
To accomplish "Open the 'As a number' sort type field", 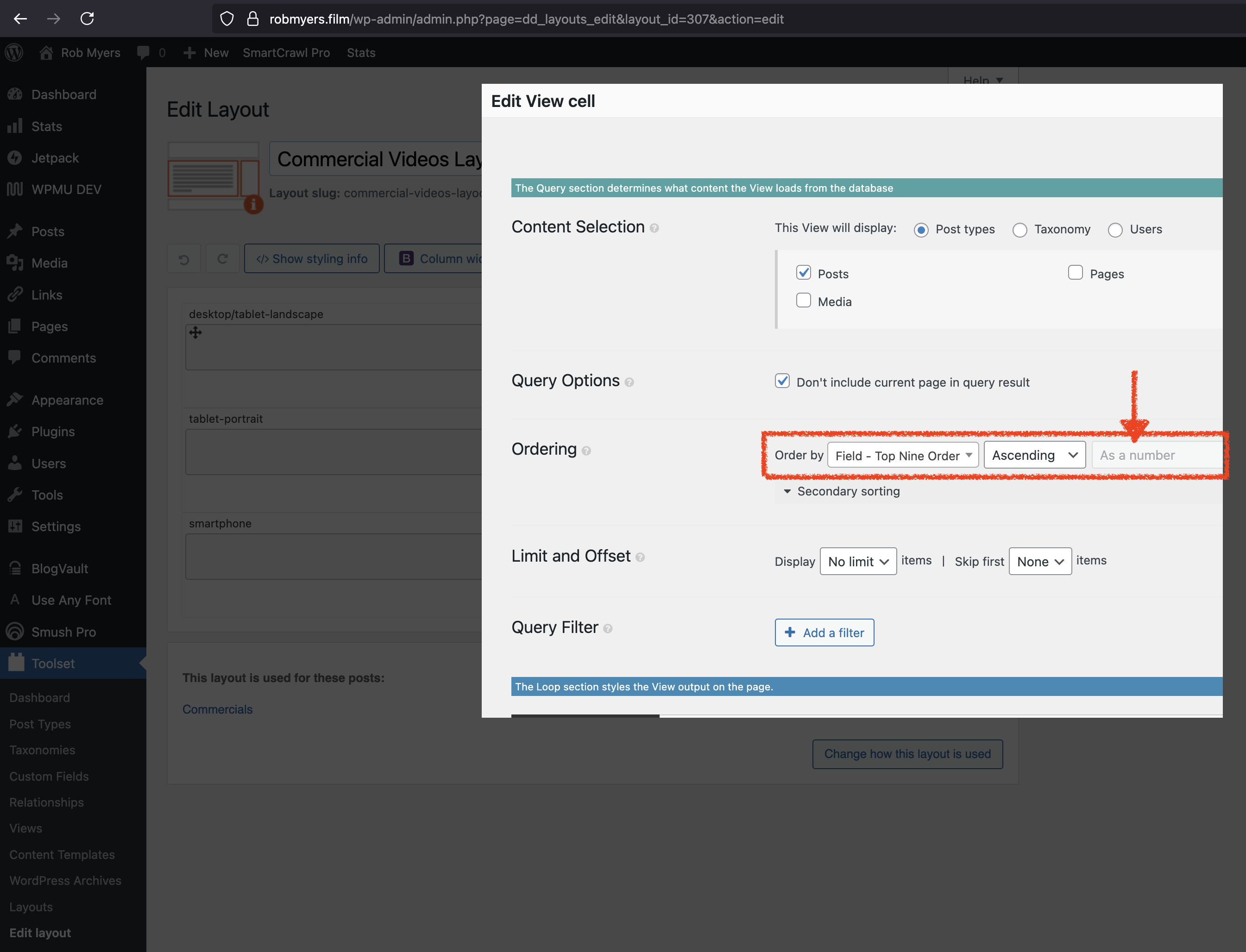I will (1157, 456).
